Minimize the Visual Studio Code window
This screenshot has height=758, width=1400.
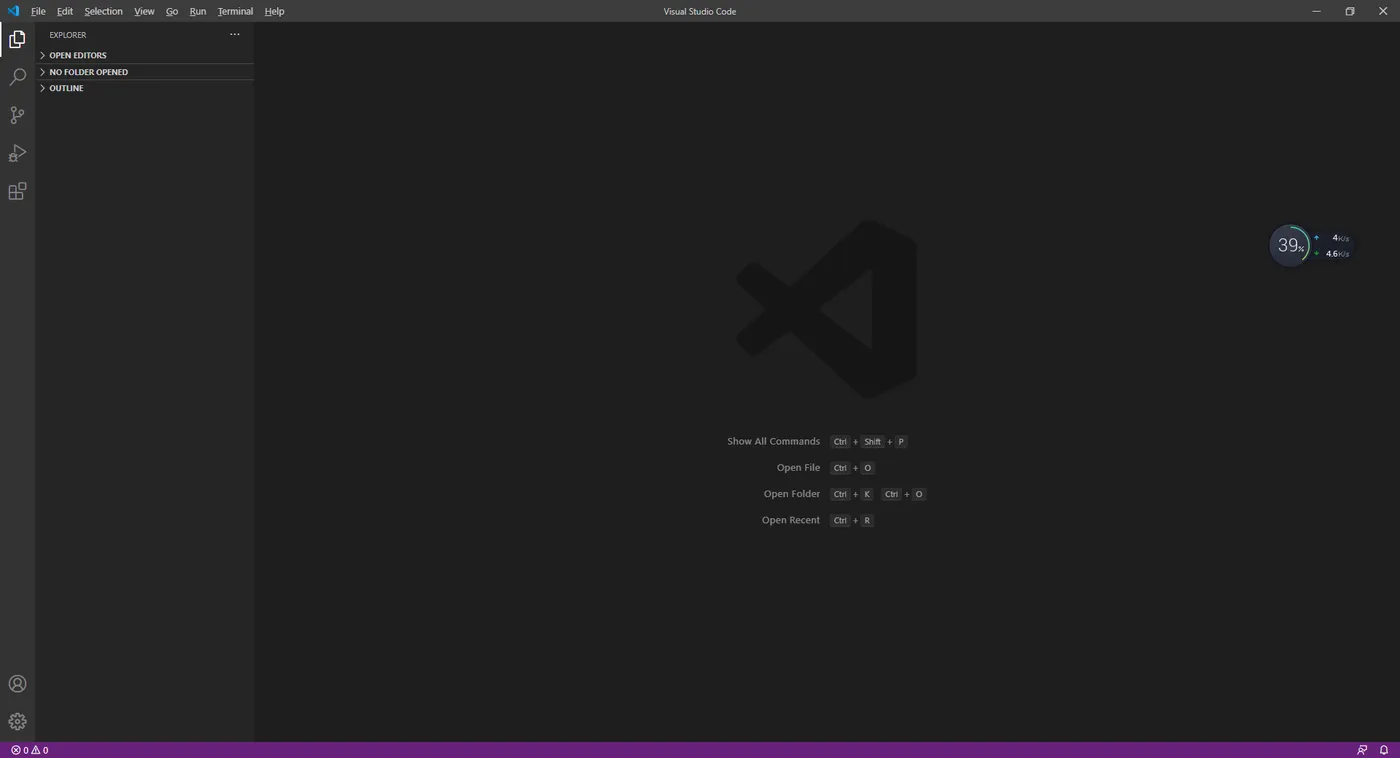coord(1316,11)
